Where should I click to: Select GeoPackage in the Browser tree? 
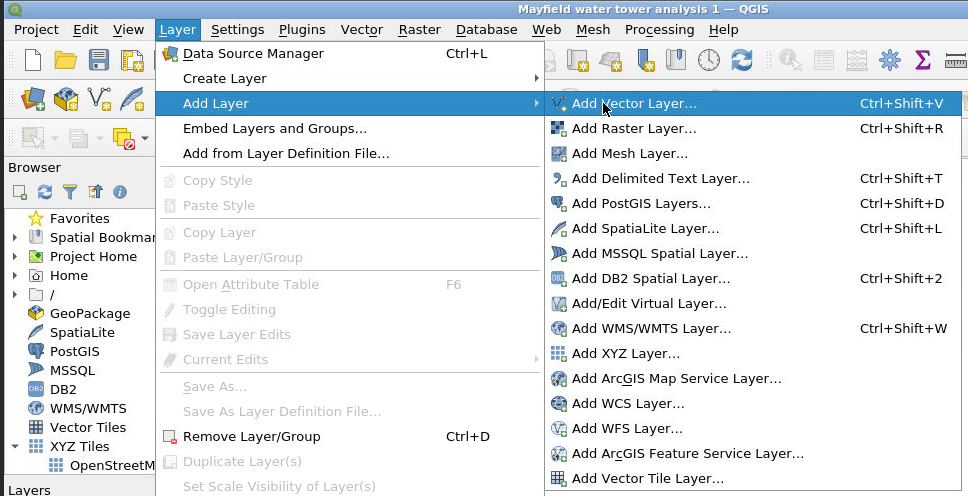pos(89,314)
